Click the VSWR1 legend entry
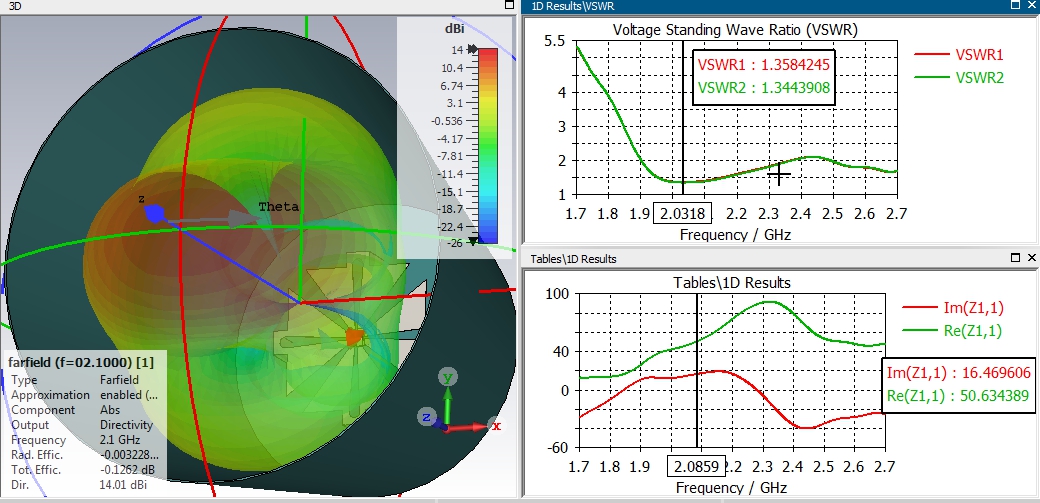This screenshot has height=503, width=1040. pos(959,54)
